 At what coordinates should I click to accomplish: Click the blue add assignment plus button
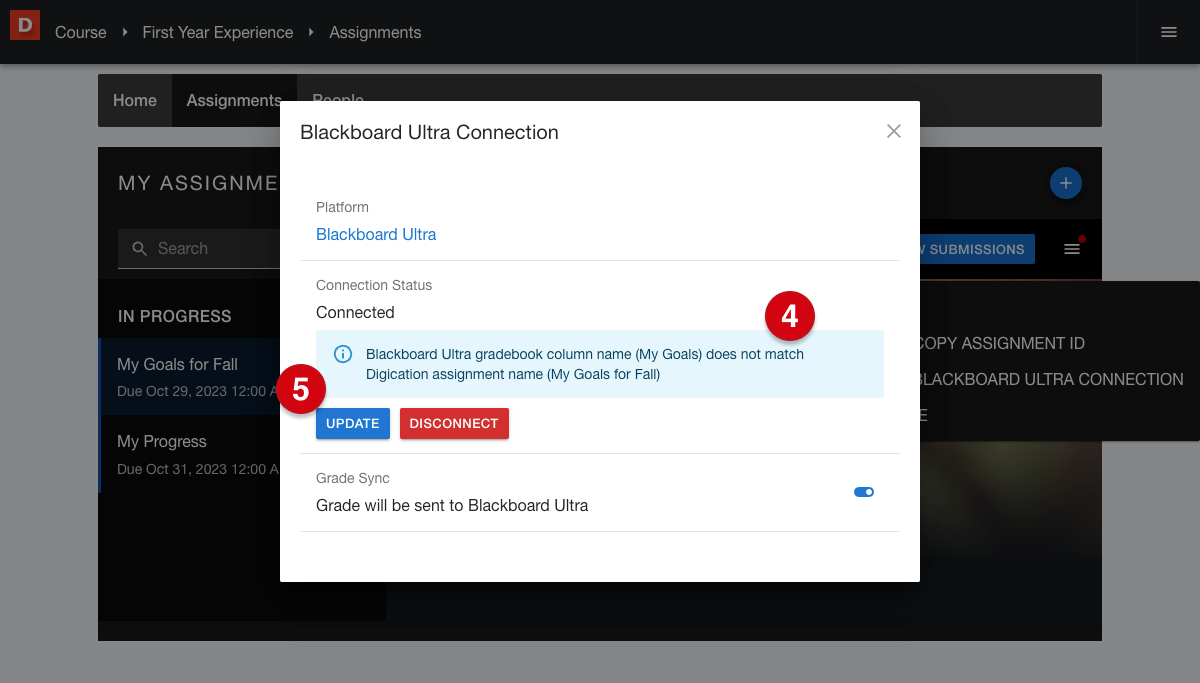(x=1066, y=183)
